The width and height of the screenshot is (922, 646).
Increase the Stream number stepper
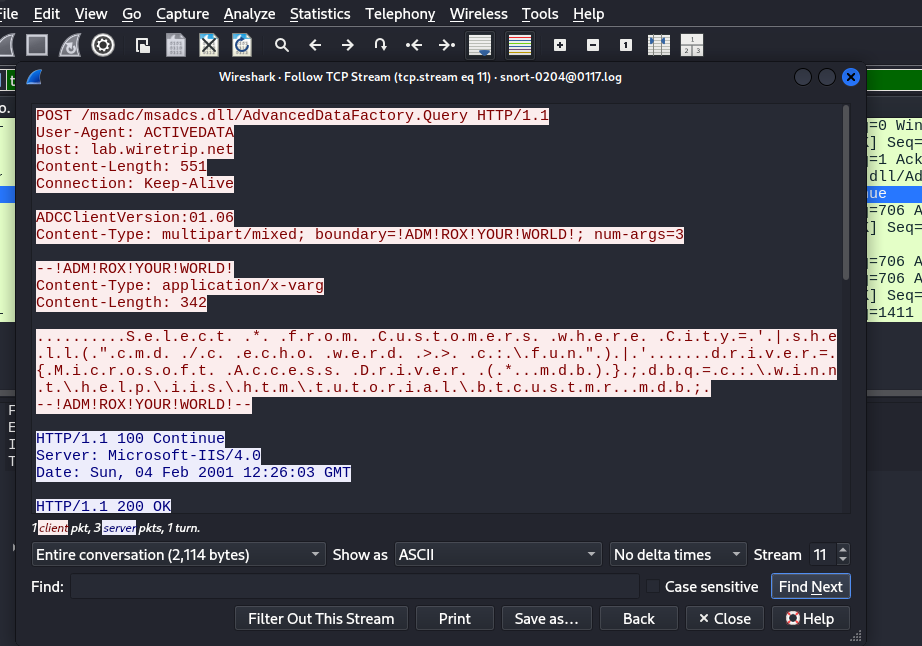[843, 550]
